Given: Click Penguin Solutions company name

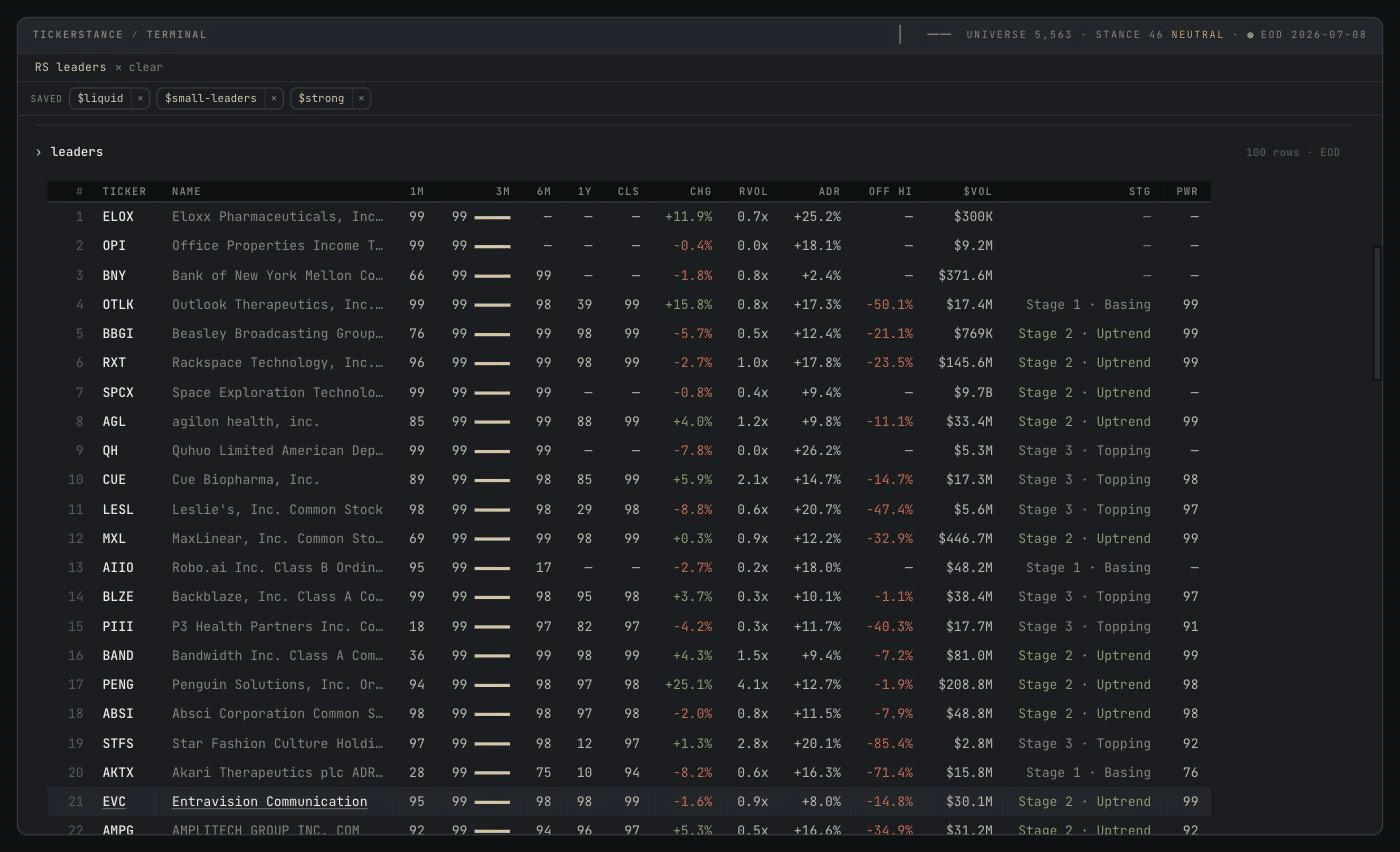Looking at the screenshot, I should (x=277, y=684).
